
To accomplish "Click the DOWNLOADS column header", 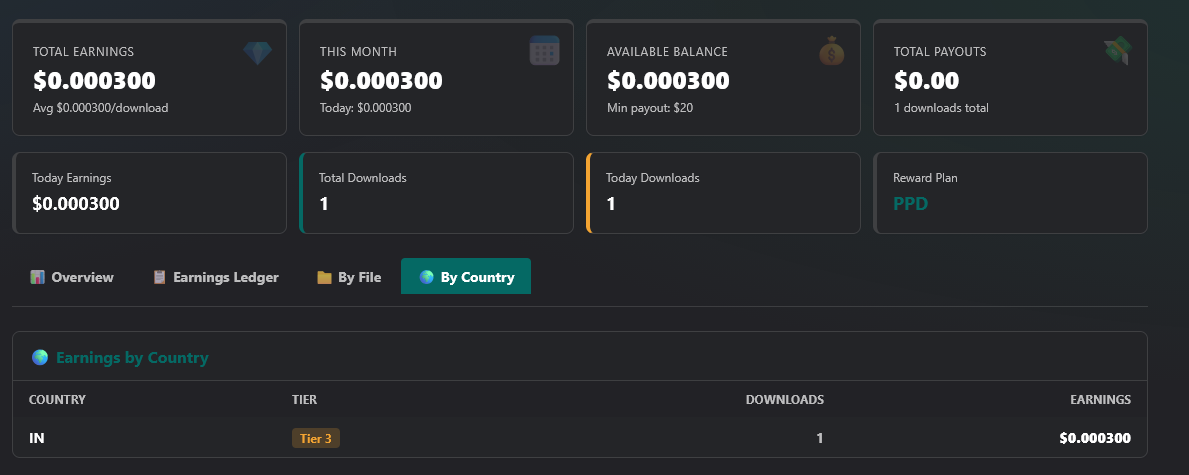I will [x=784, y=399].
